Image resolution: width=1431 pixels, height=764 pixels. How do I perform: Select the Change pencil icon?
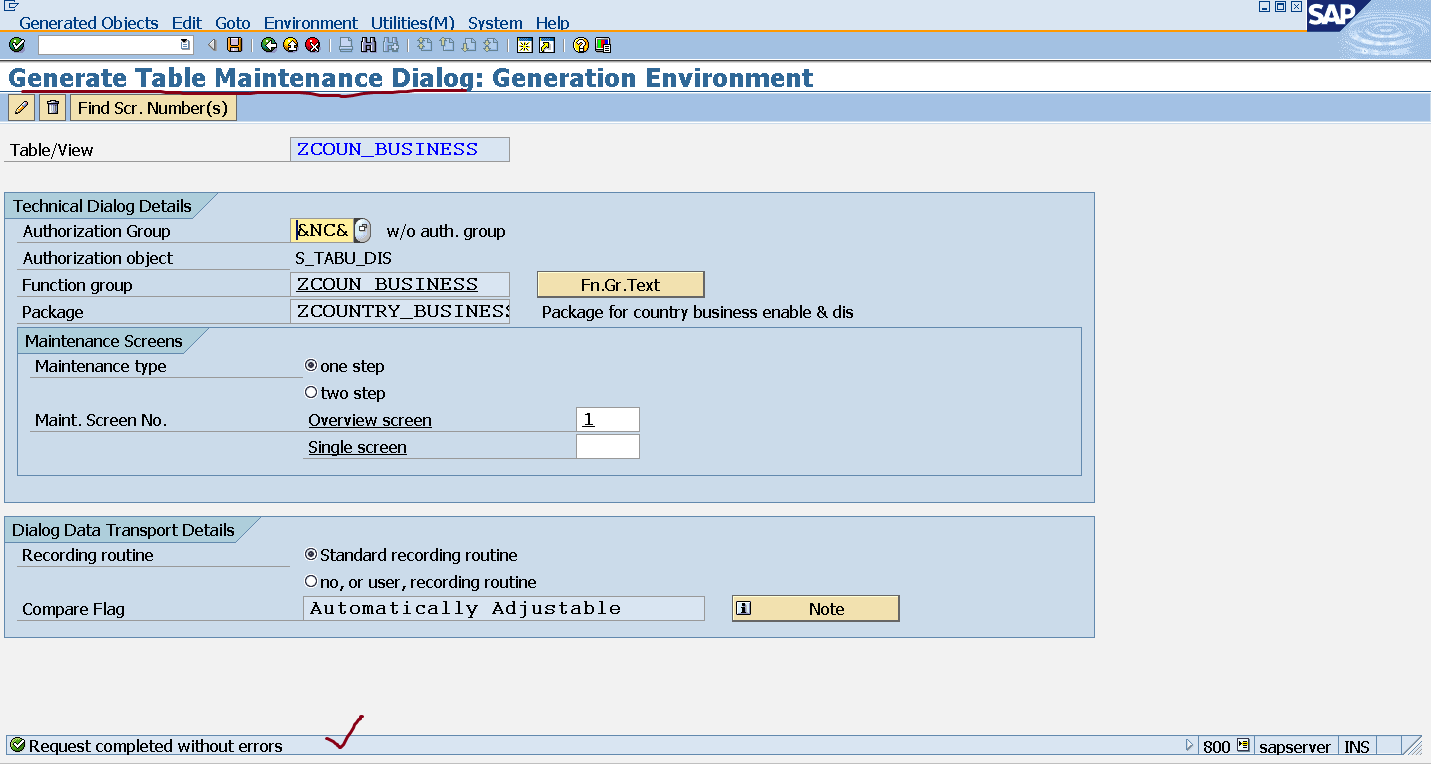click(x=21, y=107)
